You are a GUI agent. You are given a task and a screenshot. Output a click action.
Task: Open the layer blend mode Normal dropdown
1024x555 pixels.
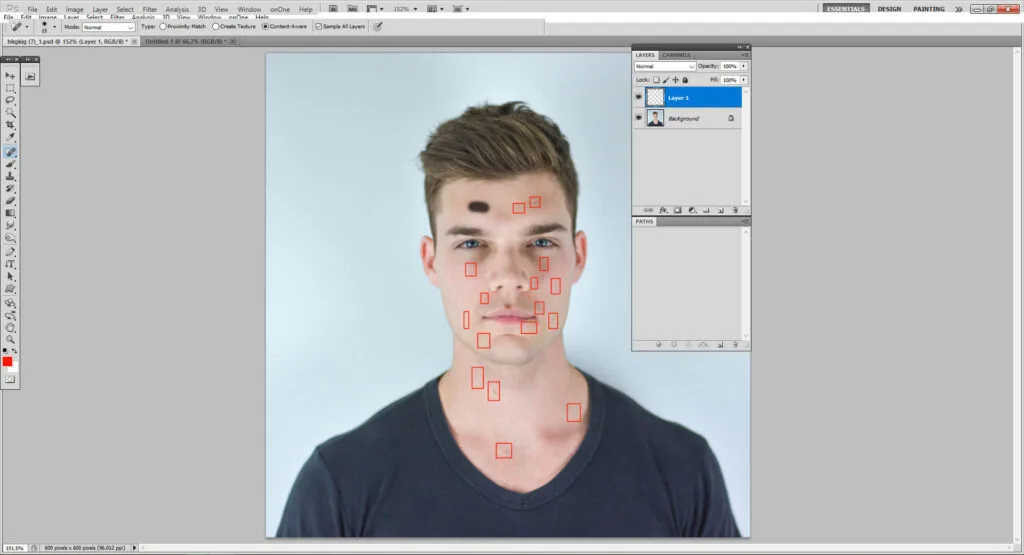click(x=664, y=66)
